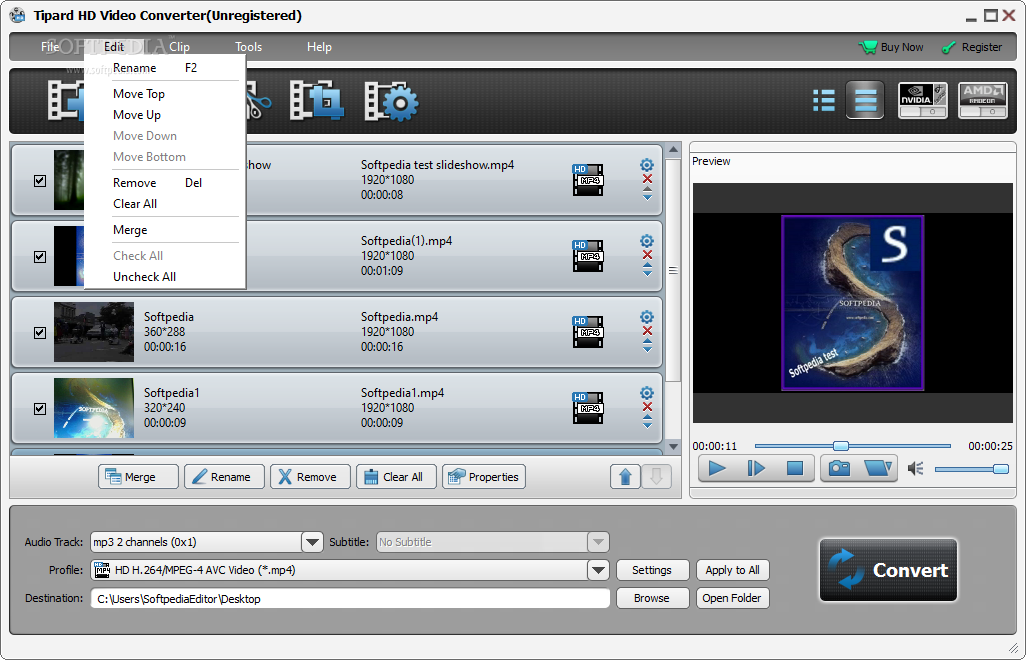Click the Merge button below file list
Image resolution: width=1026 pixels, height=660 pixels.
pos(138,477)
